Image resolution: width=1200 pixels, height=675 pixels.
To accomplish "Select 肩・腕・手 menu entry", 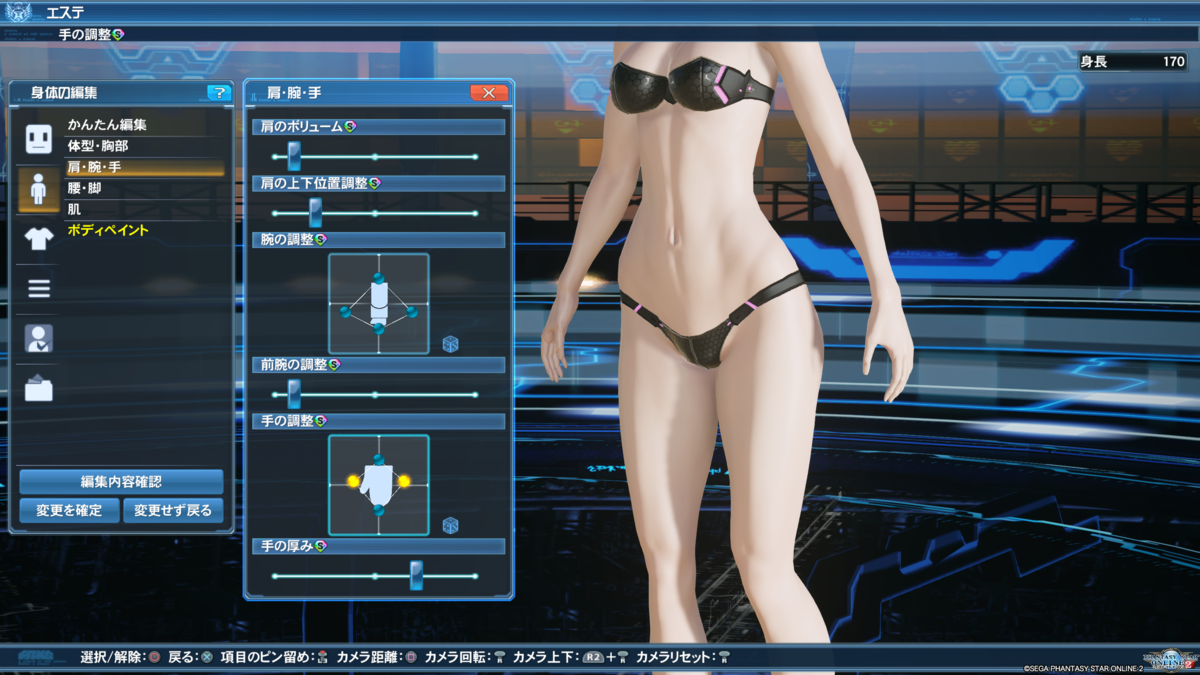I will pos(144,167).
